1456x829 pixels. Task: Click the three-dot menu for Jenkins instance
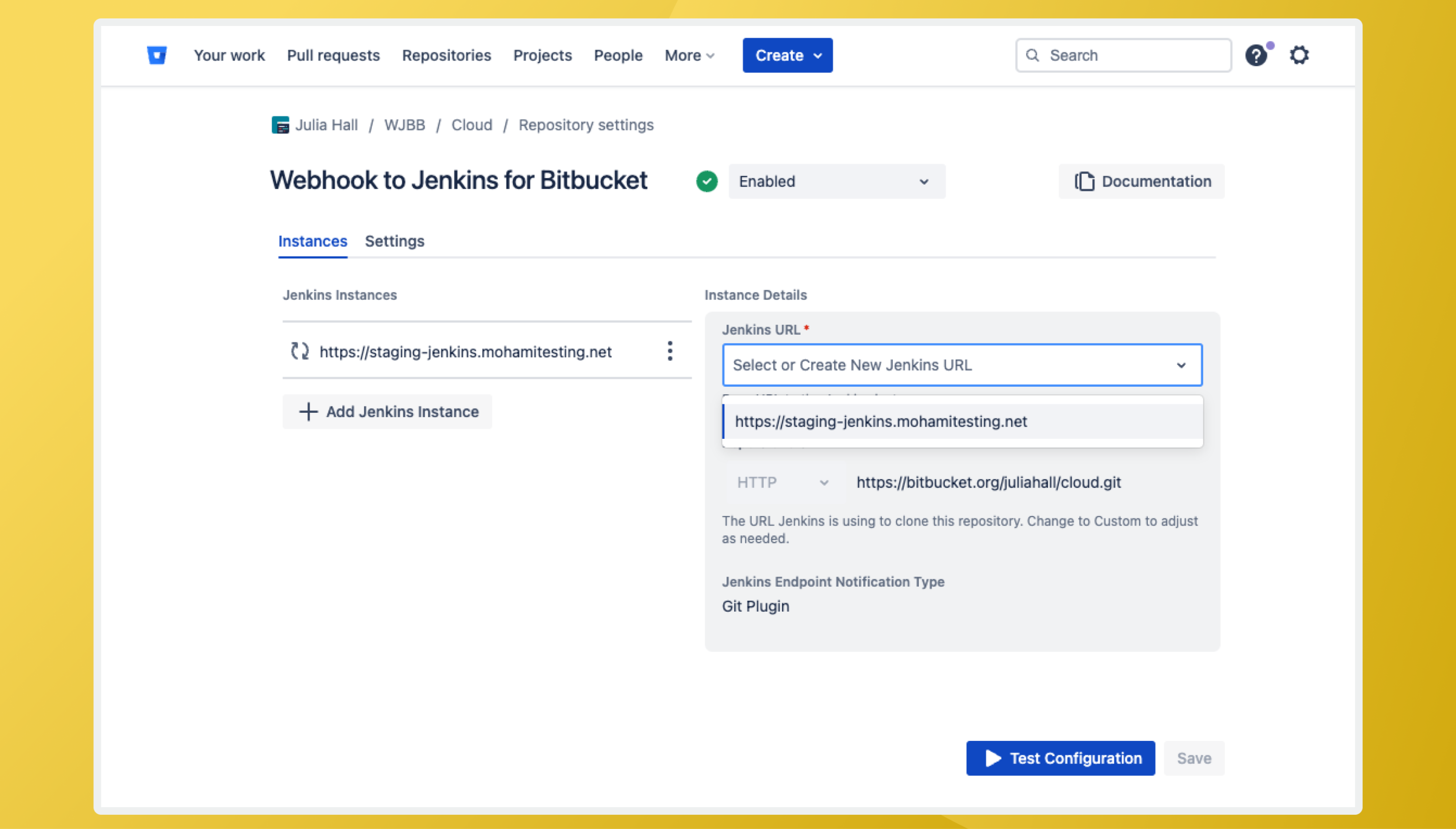point(670,351)
